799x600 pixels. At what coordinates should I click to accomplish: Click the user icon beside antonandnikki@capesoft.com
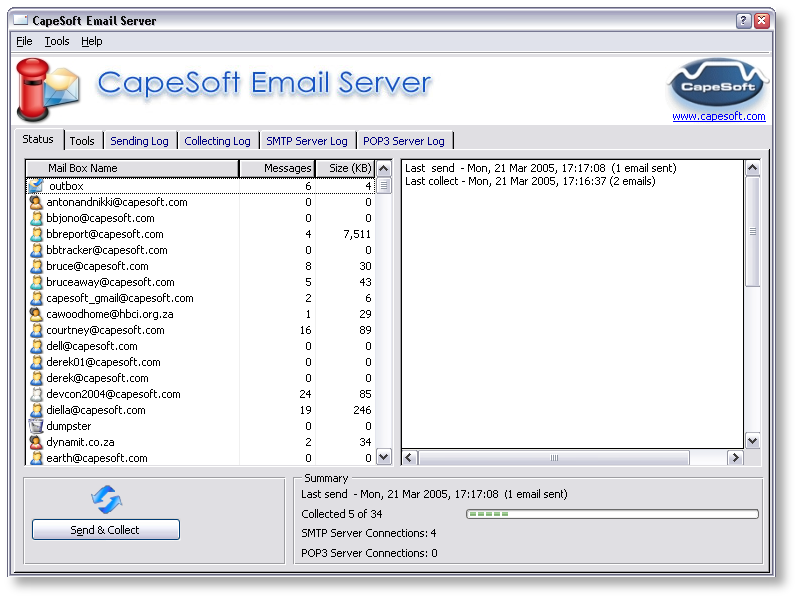tap(36, 202)
